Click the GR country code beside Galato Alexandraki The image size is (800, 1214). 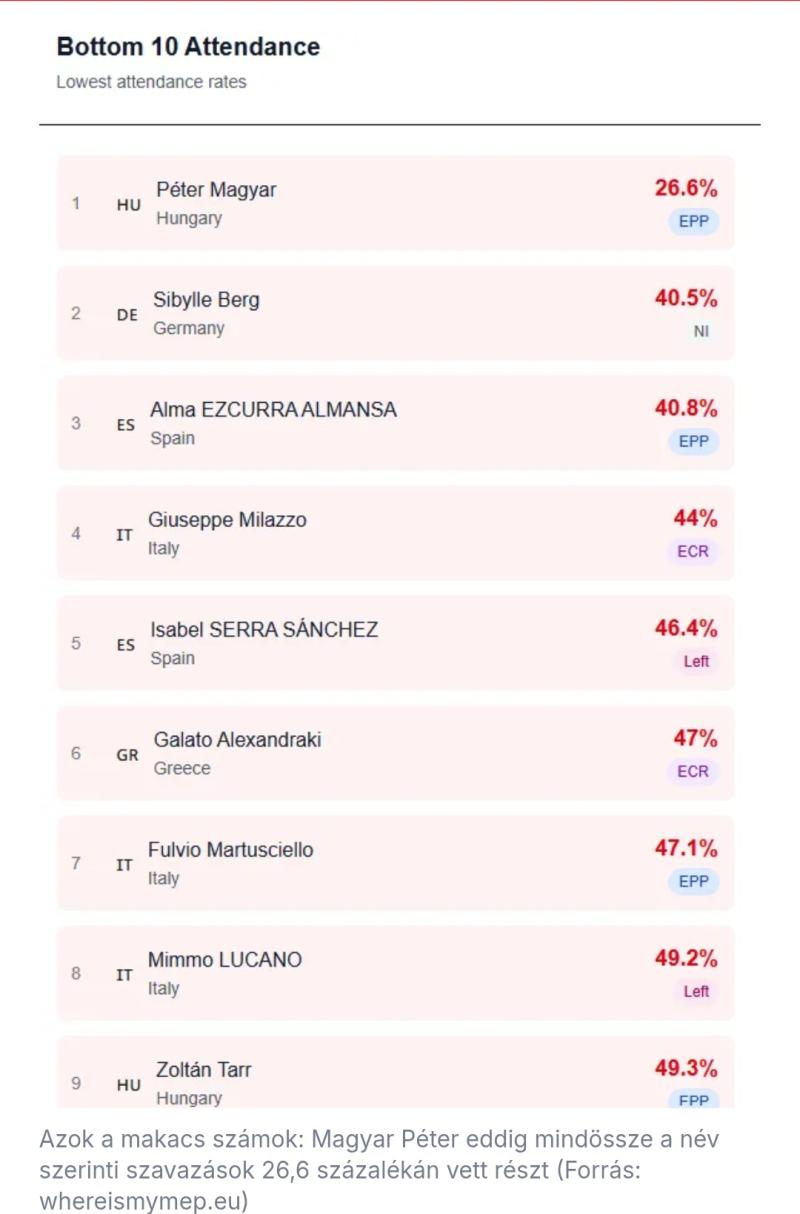(x=127, y=755)
